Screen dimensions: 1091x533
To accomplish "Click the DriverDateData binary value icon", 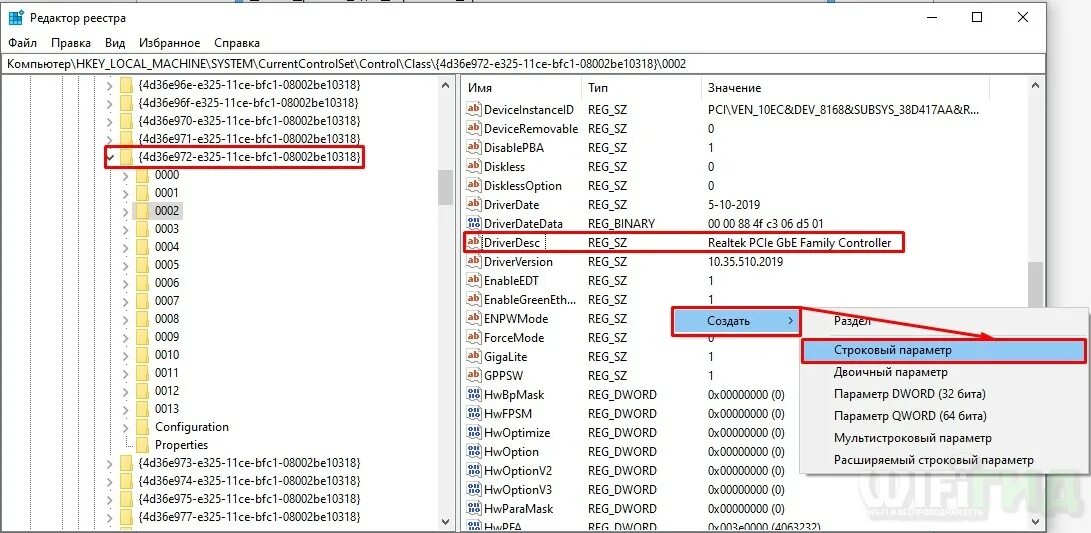I will [x=474, y=223].
